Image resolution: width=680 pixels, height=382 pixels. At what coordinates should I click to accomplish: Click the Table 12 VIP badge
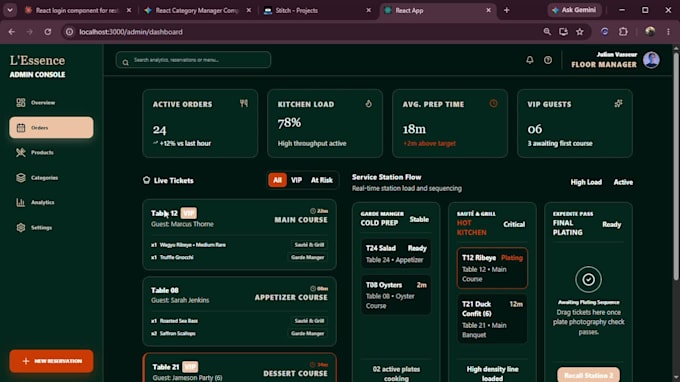pyautogui.click(x=189, y=213)
